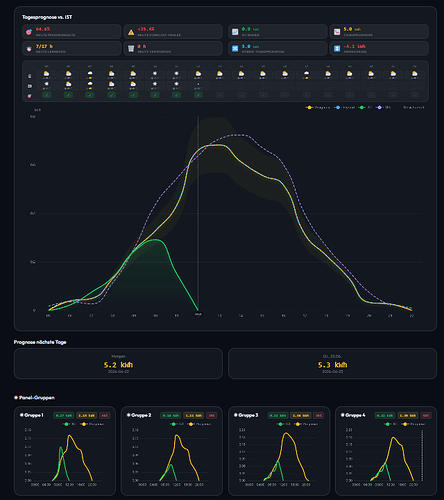Click the Gruppe 4 green kWh badge

(385, 415)
